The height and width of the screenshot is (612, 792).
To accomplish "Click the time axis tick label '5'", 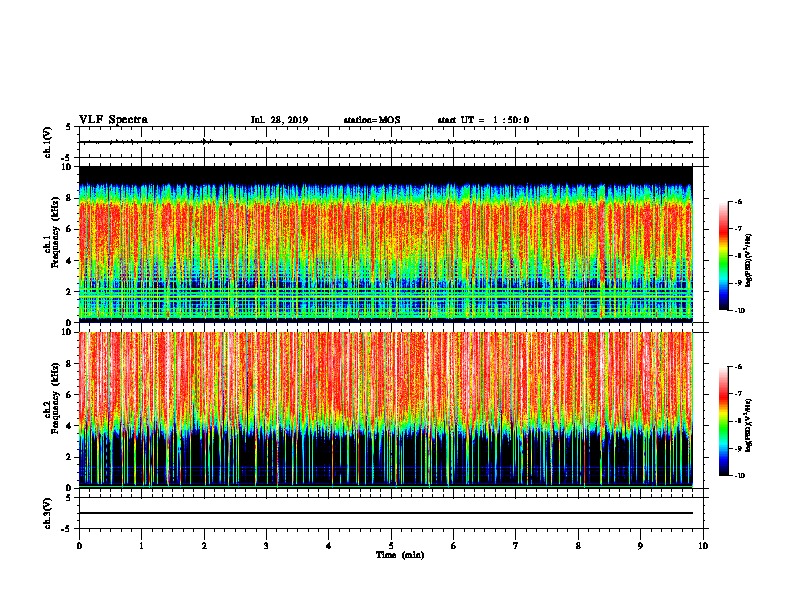I will (391, 546).
